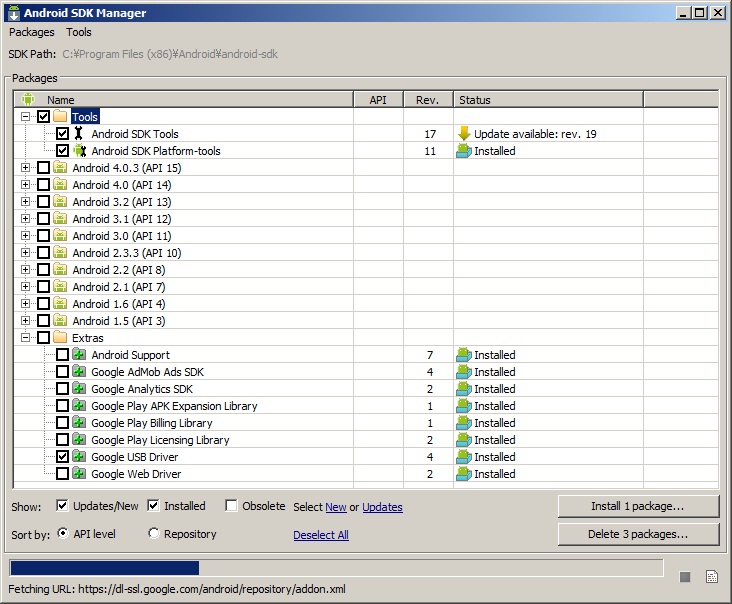Click the installed status icon for Platform-tools
This screenshot has height=604, width=732.
tap(464, 151)
